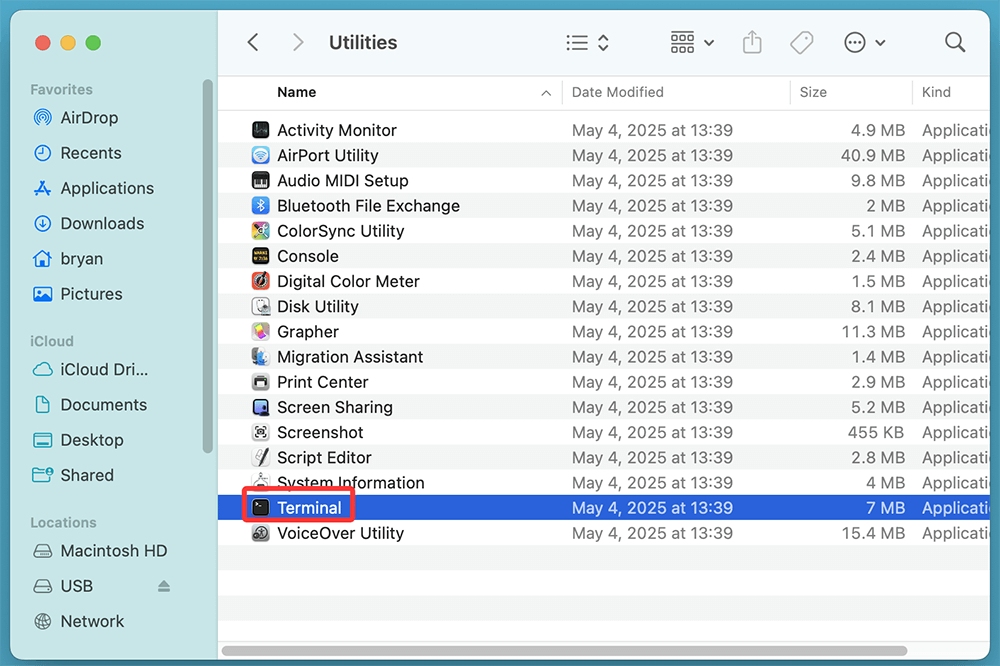Sort by the Size column header

click(813, 92)
